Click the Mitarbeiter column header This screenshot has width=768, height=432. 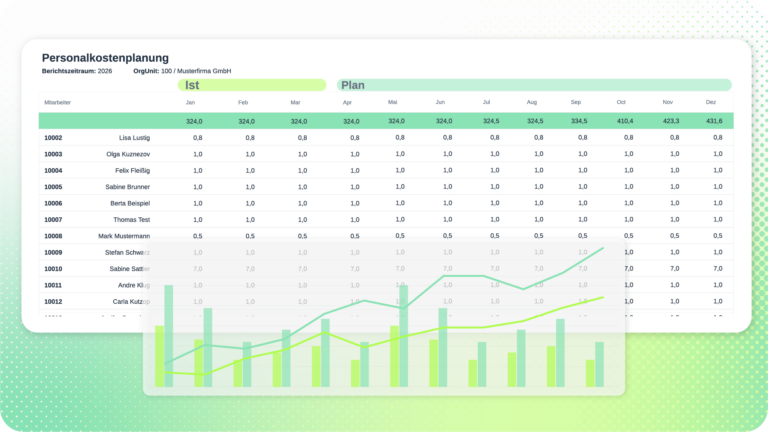pyautogui.click(x=55, y=103)
